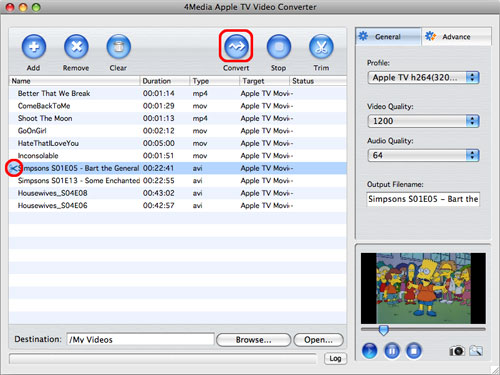Click the Destination path field
Viewport: 500px width, 375px height.
pyautogui.click(x=140, y=339)
